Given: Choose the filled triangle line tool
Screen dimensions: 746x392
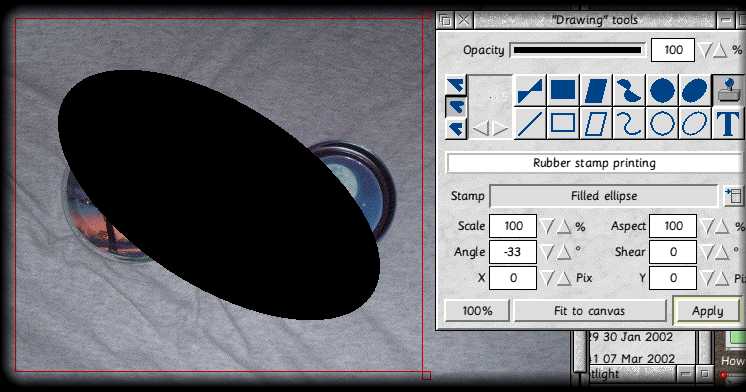Looking at the screenshot, I should click(x=530, y=90).
